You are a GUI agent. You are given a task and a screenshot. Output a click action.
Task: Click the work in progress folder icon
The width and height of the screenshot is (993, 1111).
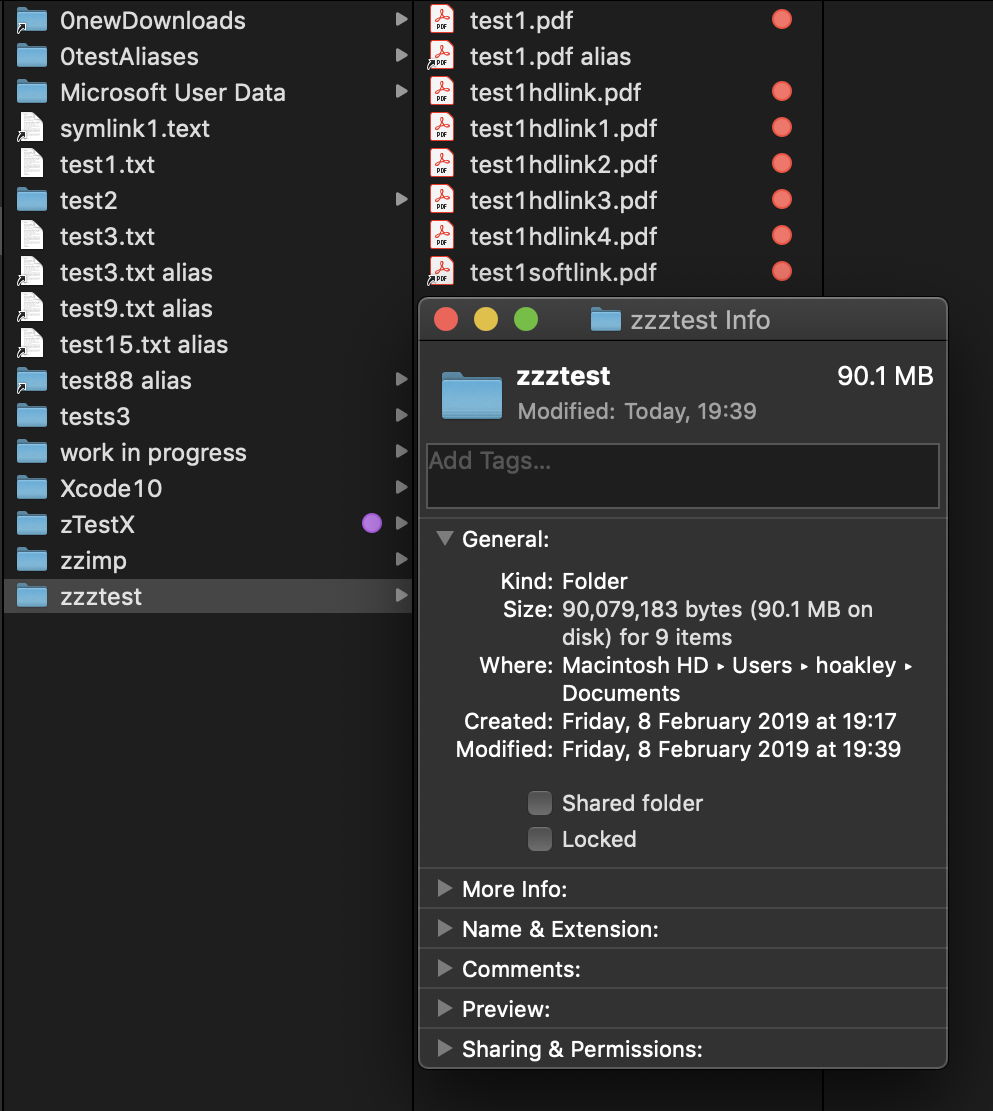pyautogui.click(x=32, y=452)
